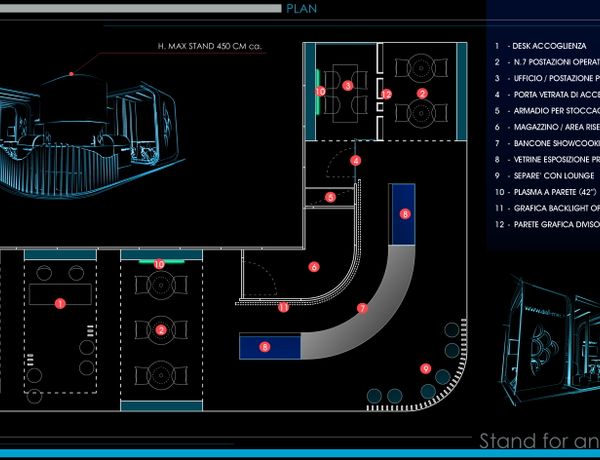Click legend entry 7 'BANCONE SHOWCOOKING'
The image size is (600, 460).
click(x=546, y=143)
